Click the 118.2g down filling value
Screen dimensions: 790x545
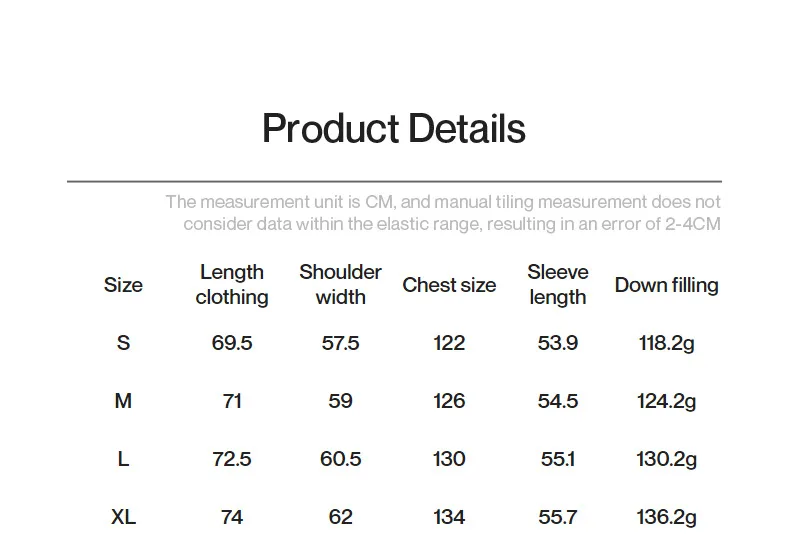(666, 343)
